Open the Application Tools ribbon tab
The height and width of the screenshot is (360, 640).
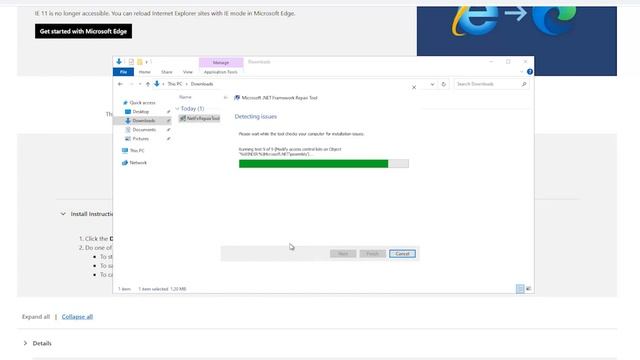pos(220,72)
